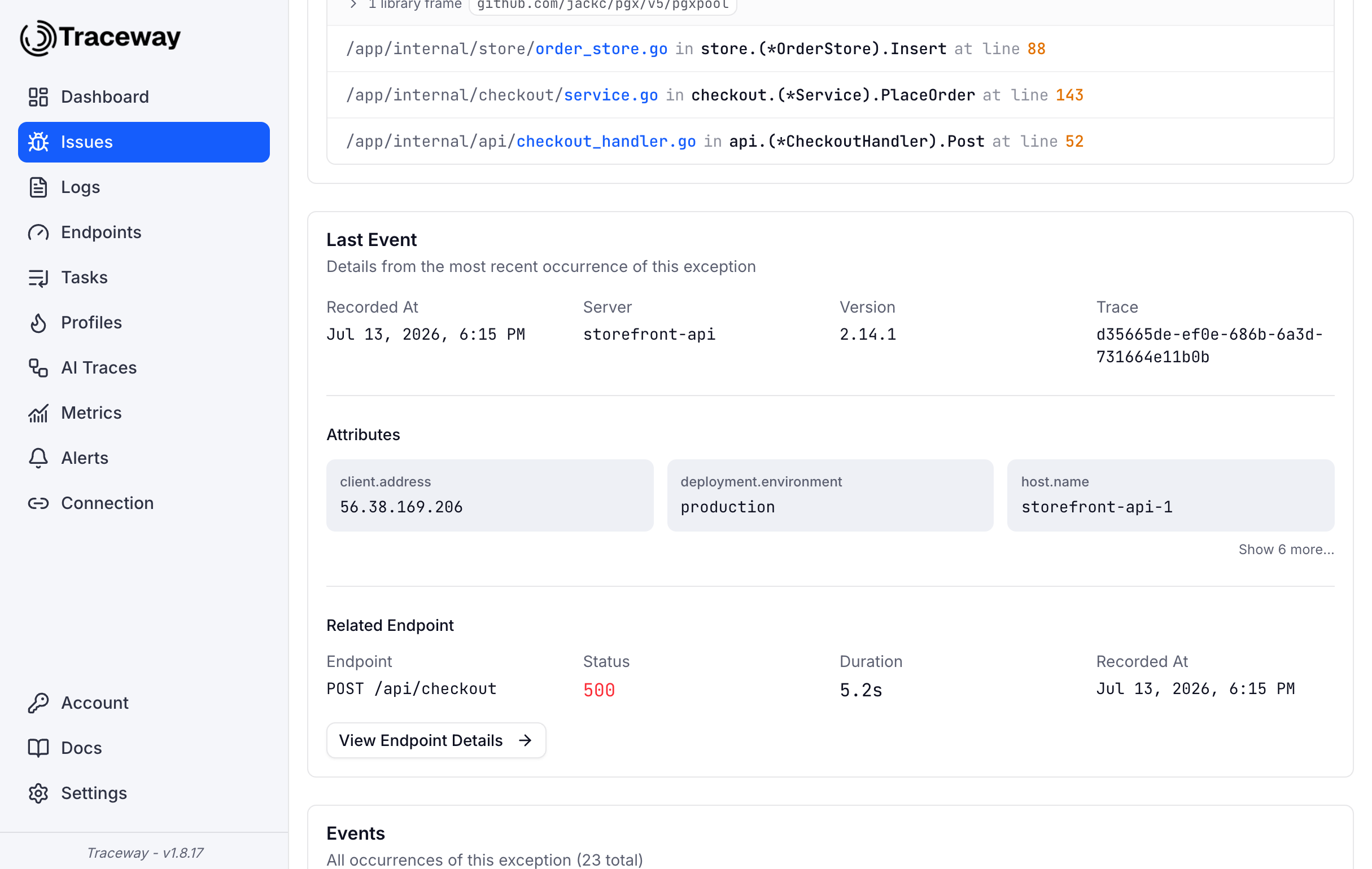Click the Endpoints gauge icon

coord(38,232)
